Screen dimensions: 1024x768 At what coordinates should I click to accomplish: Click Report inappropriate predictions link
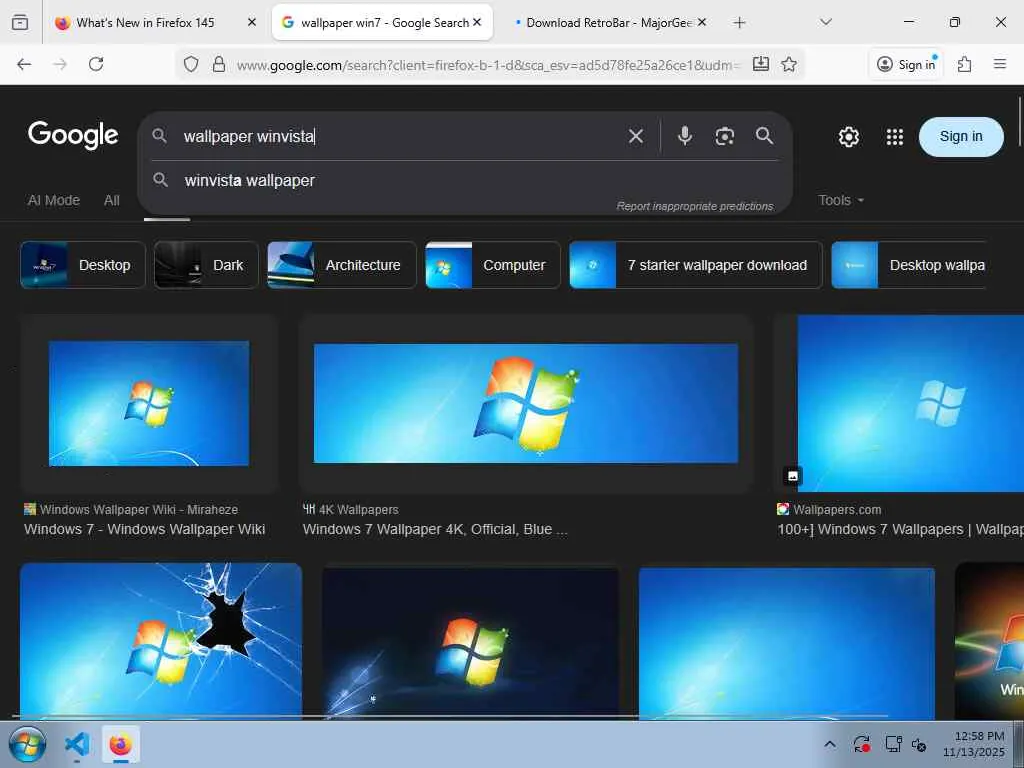click(x=695, y=206)
